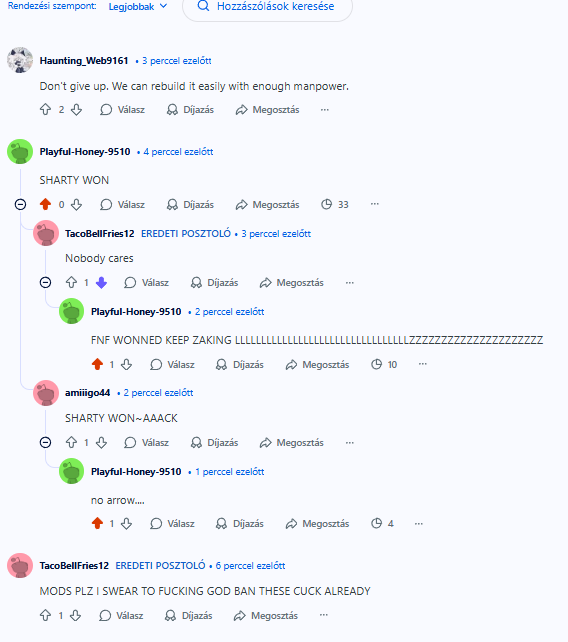The height and width of the screenshot is (642, 568).
Task: Toggle orange upvote on "FNF WONNED" comment
Action: coord(97,364)
